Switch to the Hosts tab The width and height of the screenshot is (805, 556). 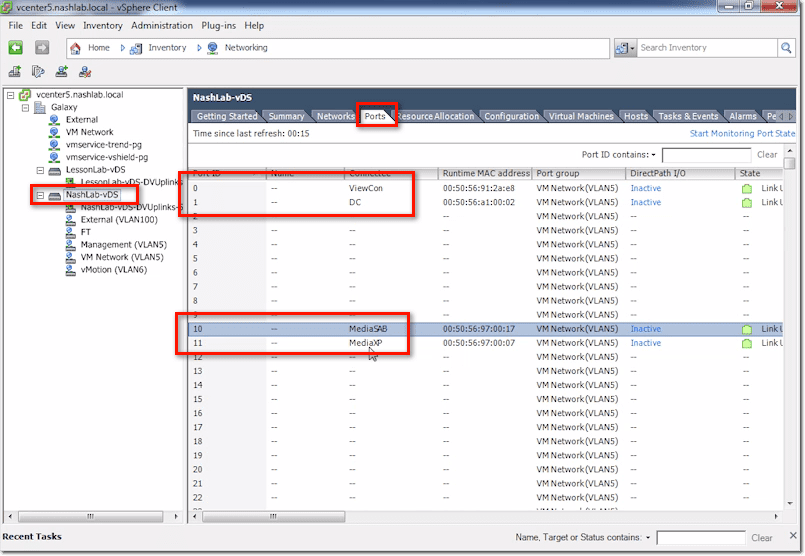636,117
